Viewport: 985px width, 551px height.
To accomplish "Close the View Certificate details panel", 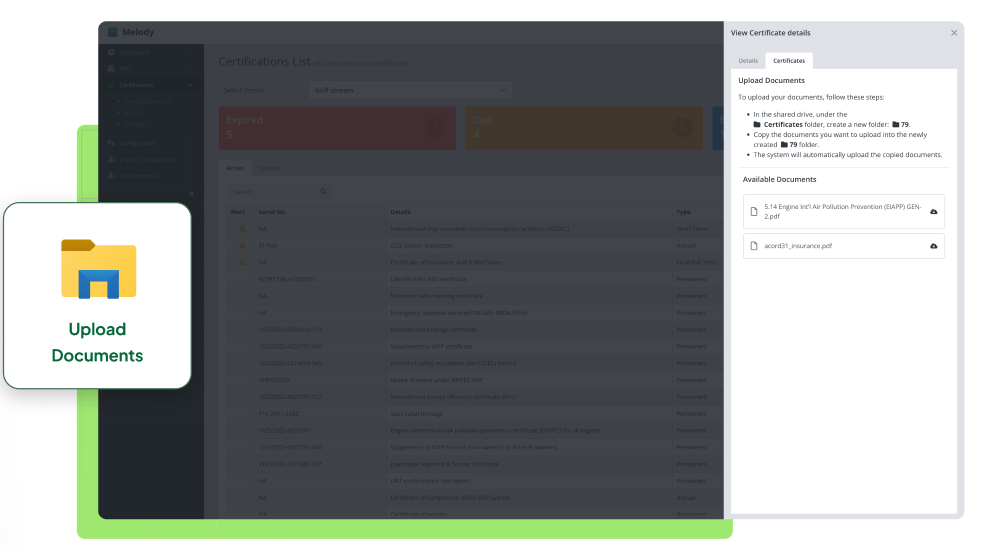I will point(954,33).
